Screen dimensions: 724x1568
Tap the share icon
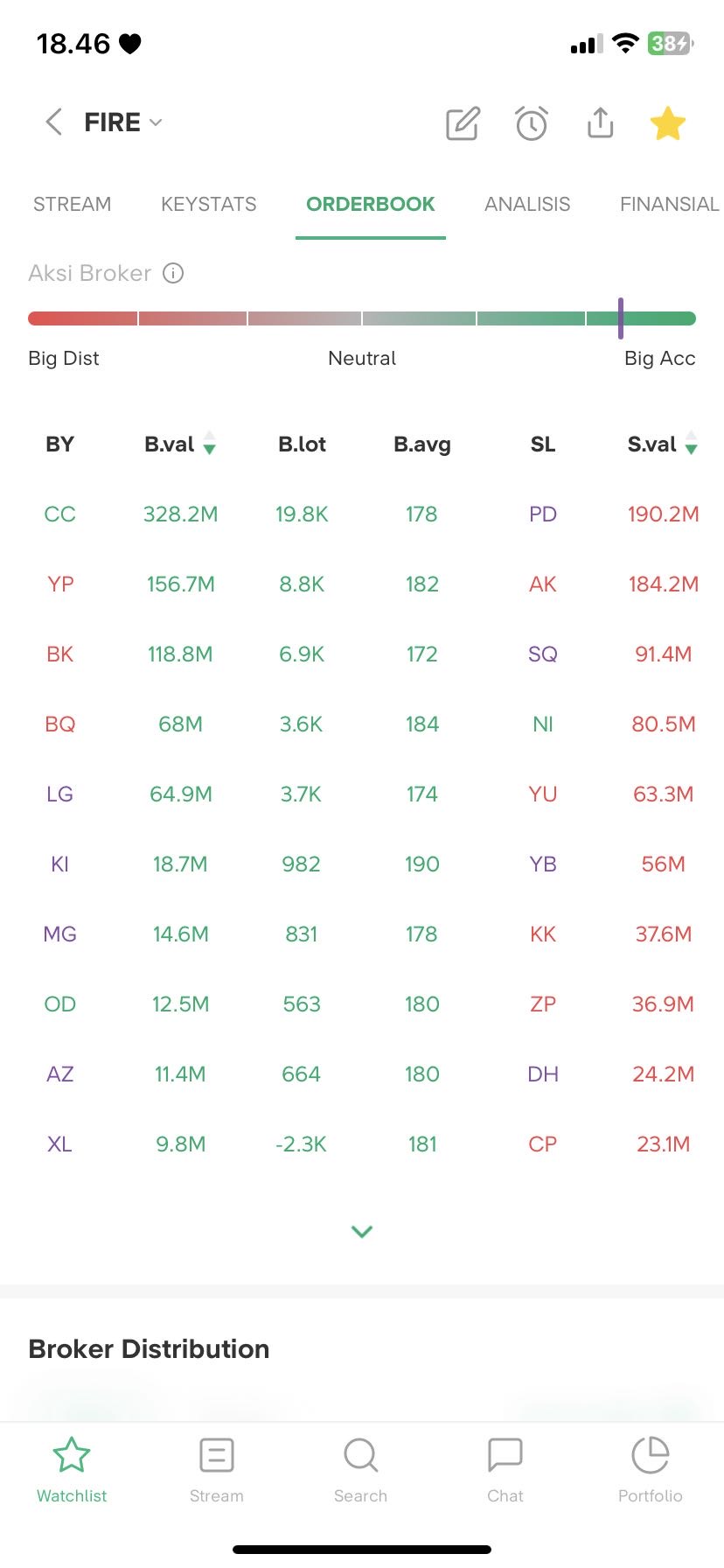[600, 123]
